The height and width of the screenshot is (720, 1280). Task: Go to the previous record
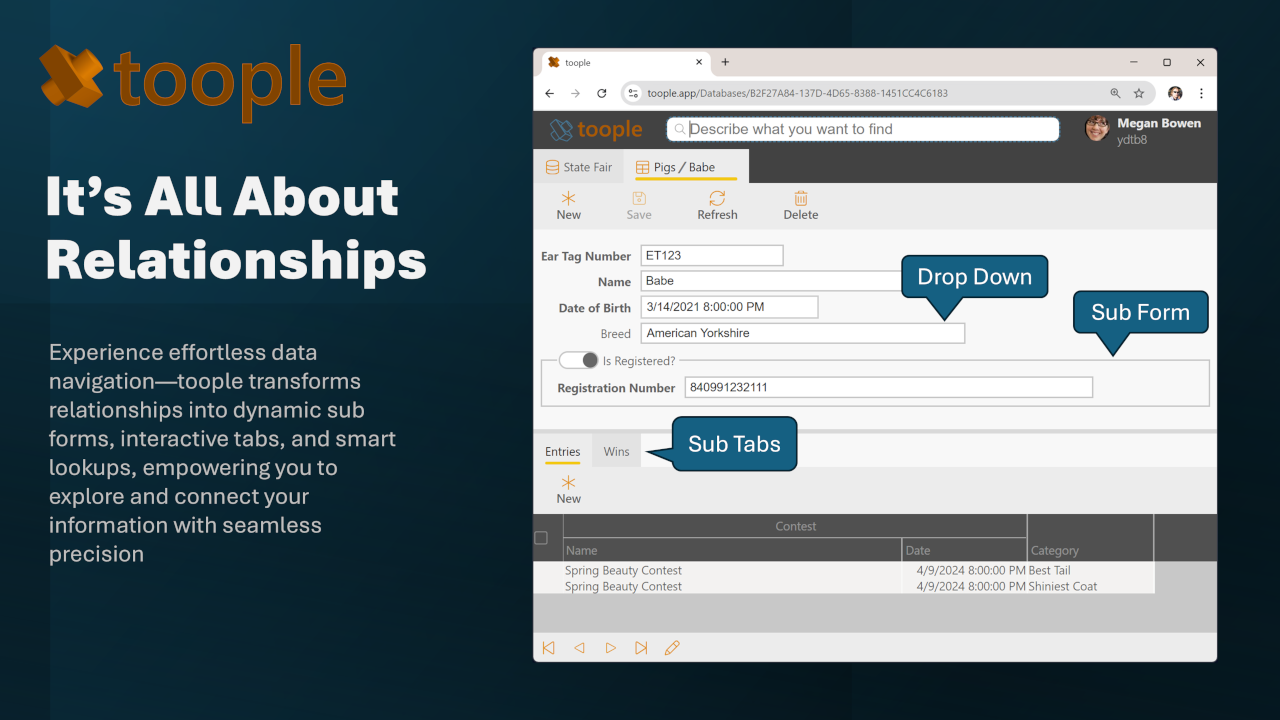click(579, 648)
